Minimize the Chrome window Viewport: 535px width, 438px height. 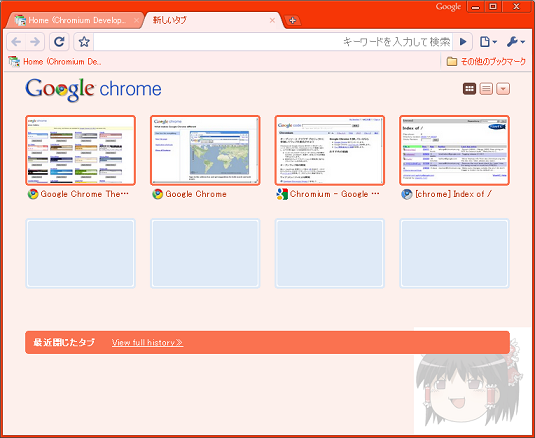click(476, 6)
